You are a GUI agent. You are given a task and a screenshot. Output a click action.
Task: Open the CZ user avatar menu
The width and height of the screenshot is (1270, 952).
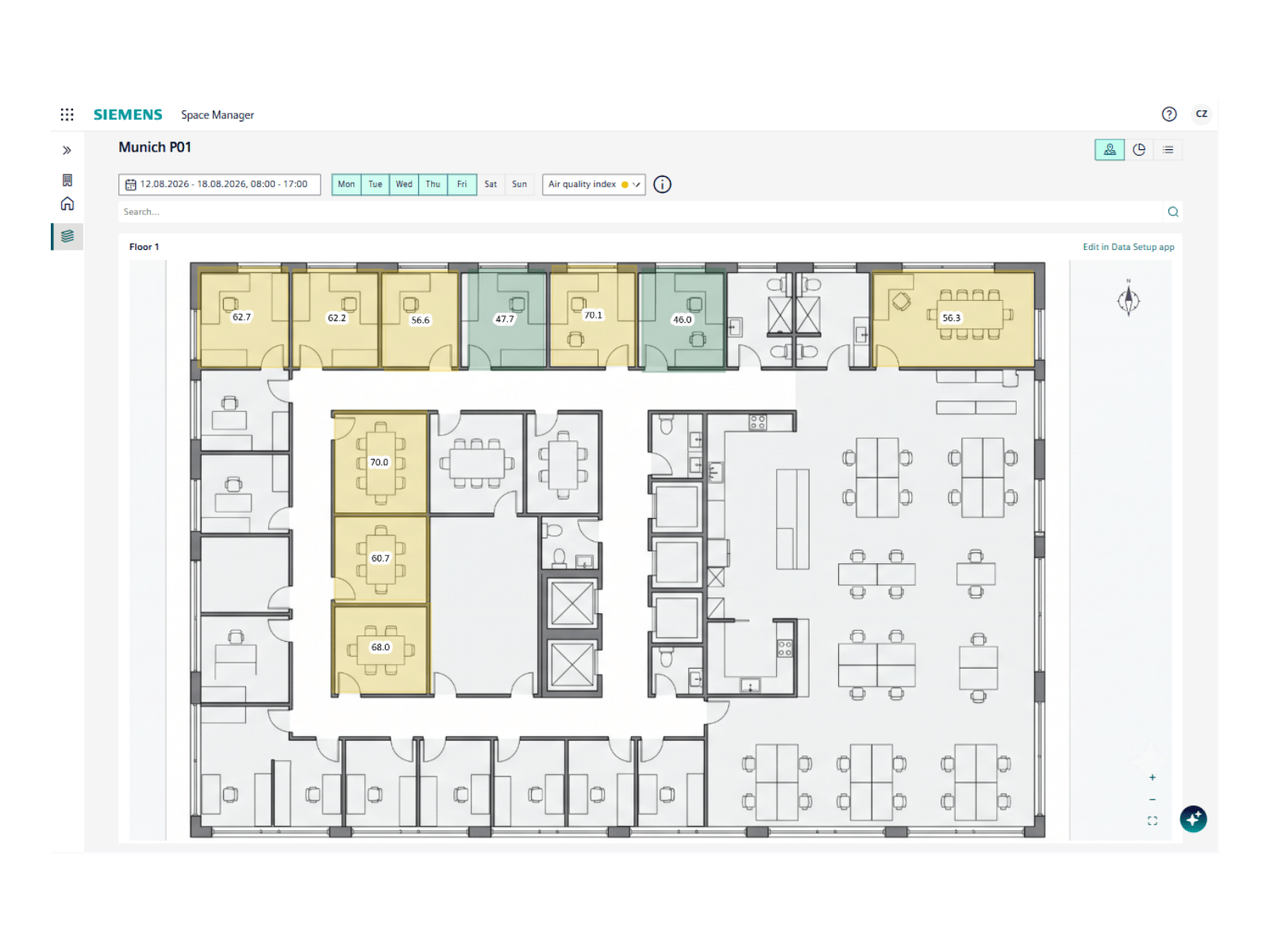pos(1202,114)
